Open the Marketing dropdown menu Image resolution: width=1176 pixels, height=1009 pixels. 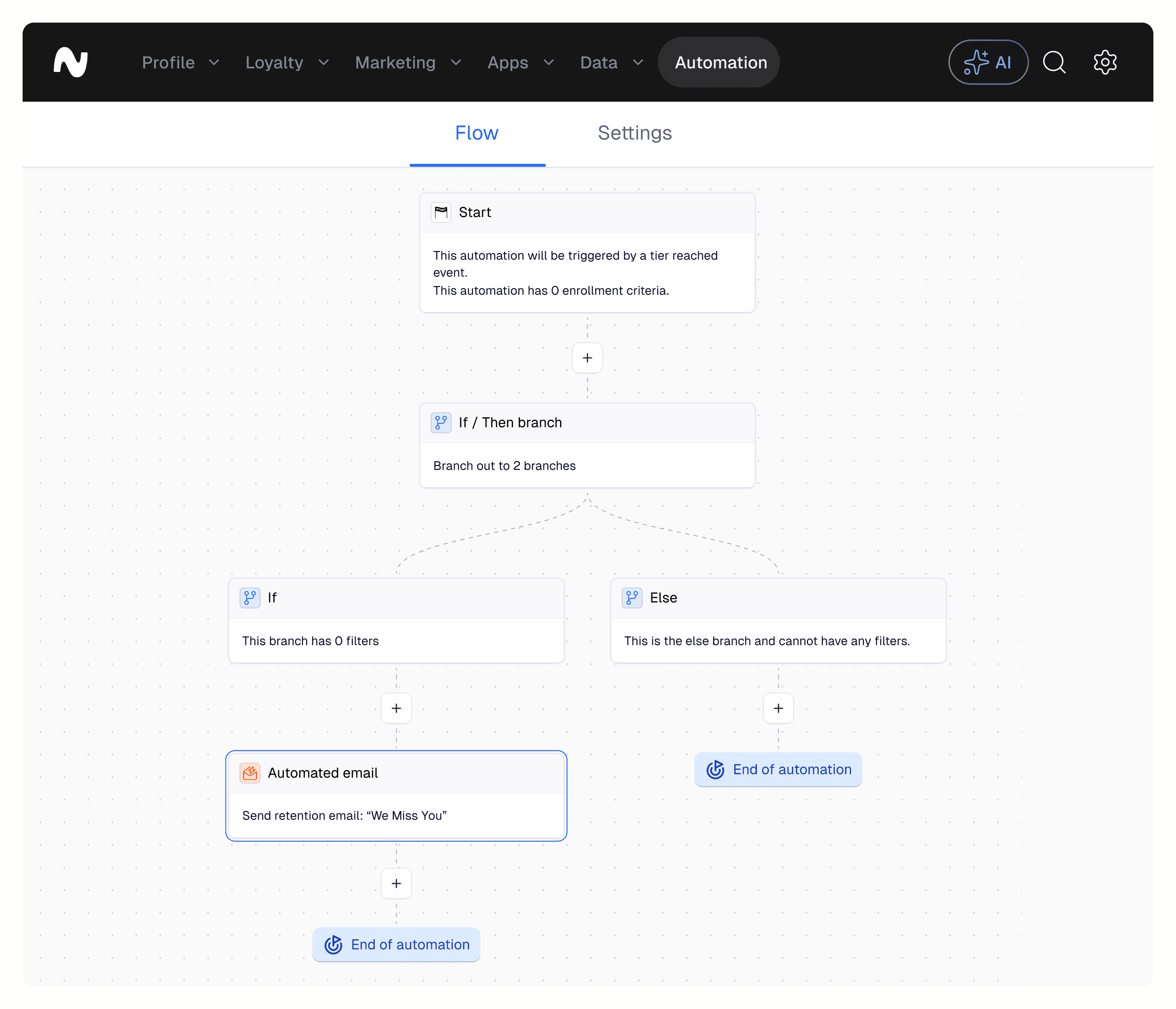tap(407, 63)
